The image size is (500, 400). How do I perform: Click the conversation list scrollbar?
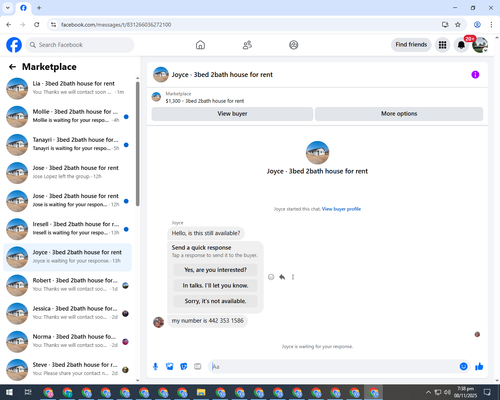[137, 143]
